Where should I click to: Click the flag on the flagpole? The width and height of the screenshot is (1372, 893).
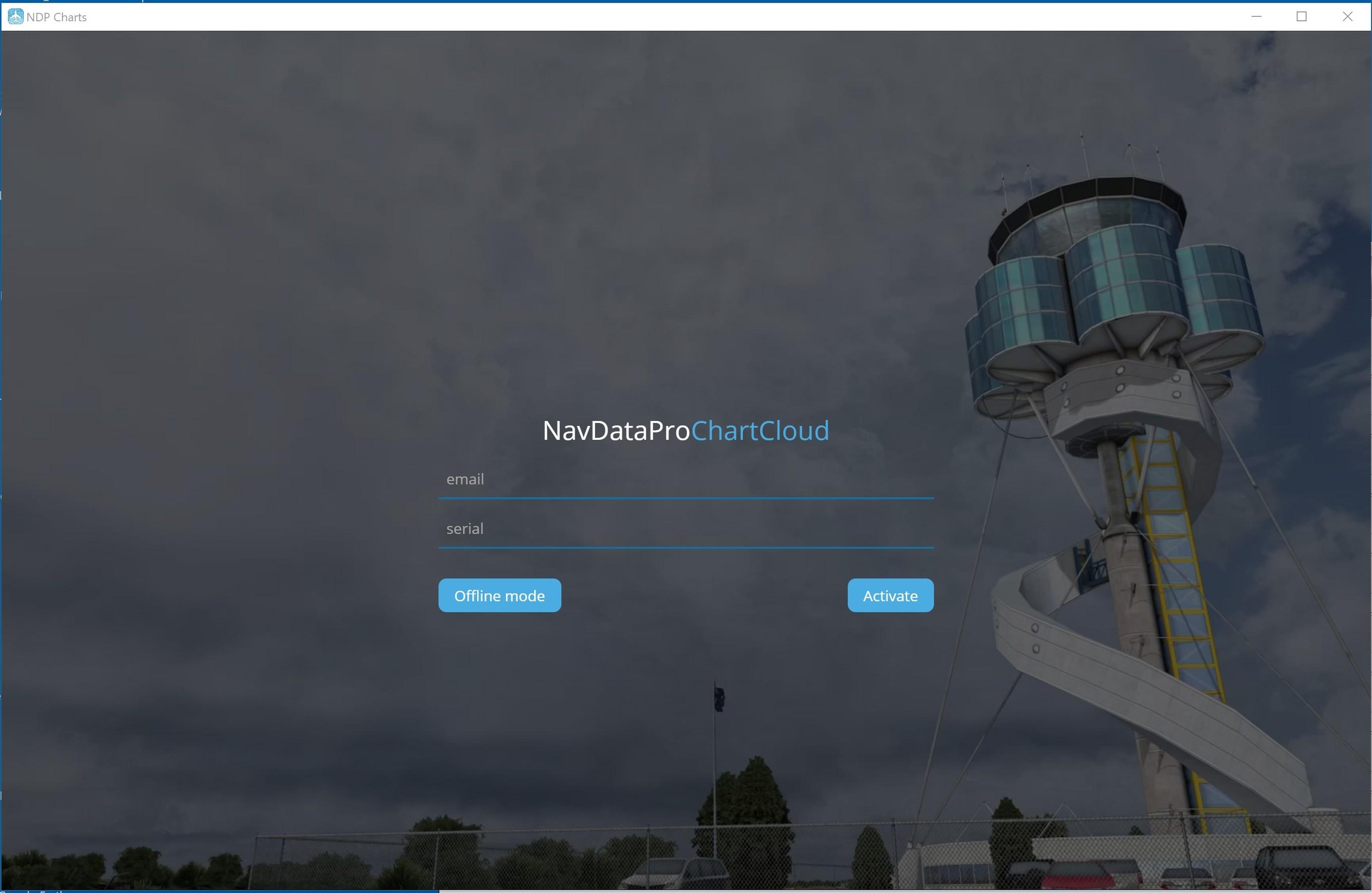pos(719,698)
